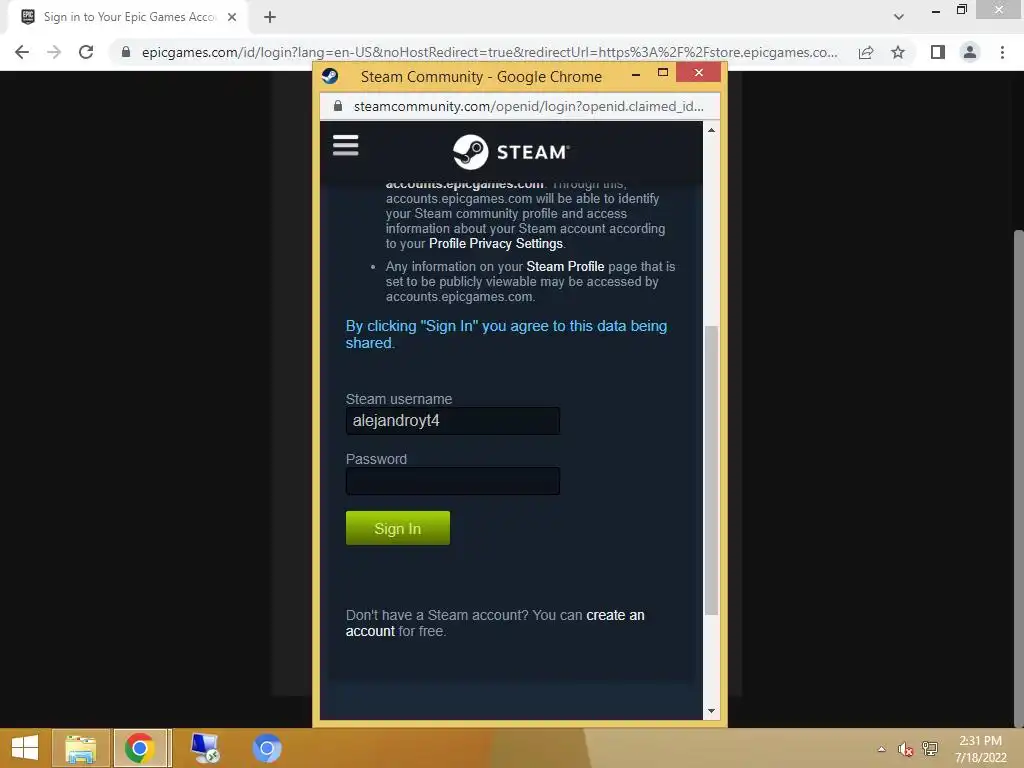Click the epicgames.com address bar
The image size is (1024, 768).
pos(489,52)
